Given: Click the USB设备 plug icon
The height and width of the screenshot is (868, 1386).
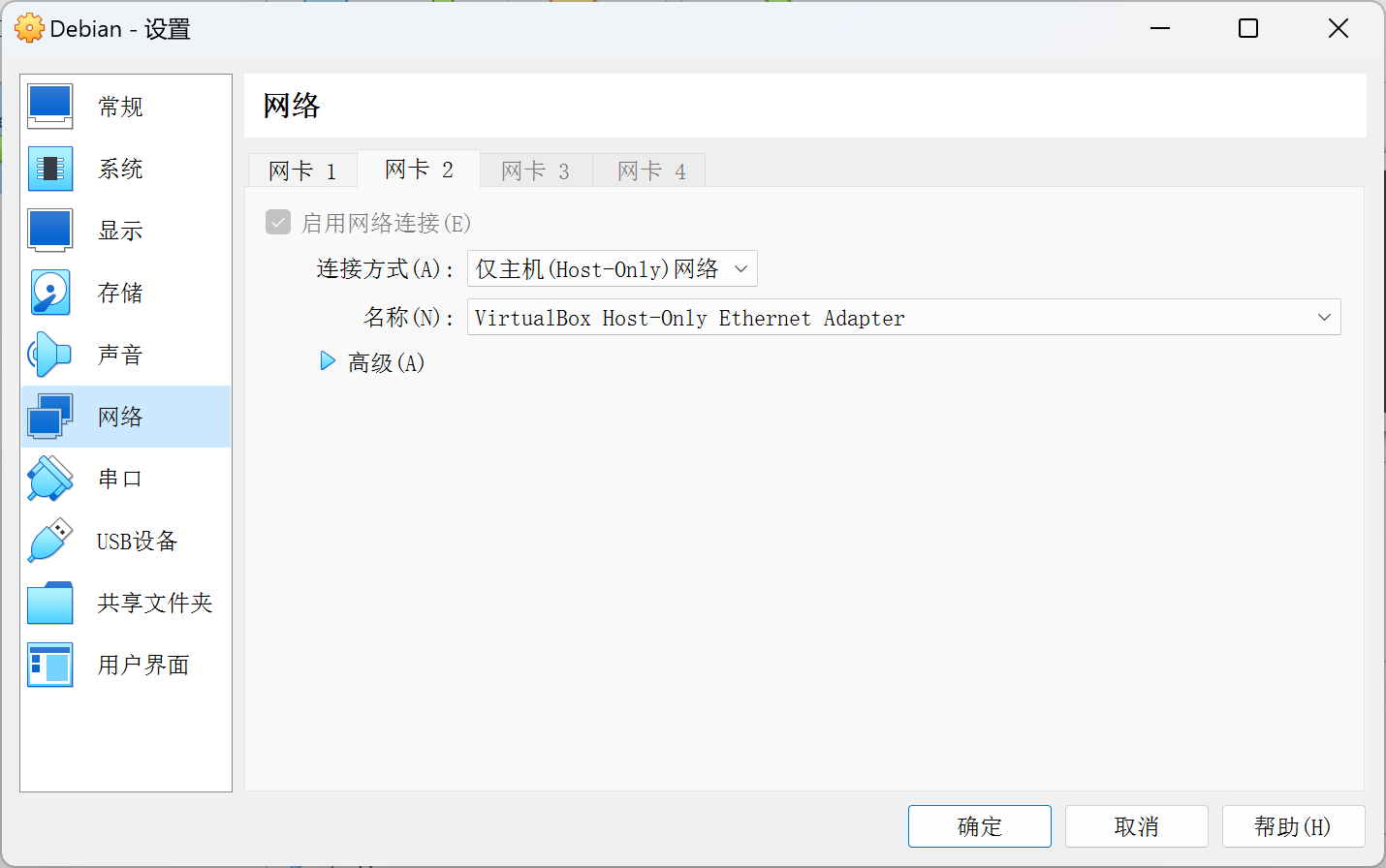Looking at the screenshot, I should 49,541.
